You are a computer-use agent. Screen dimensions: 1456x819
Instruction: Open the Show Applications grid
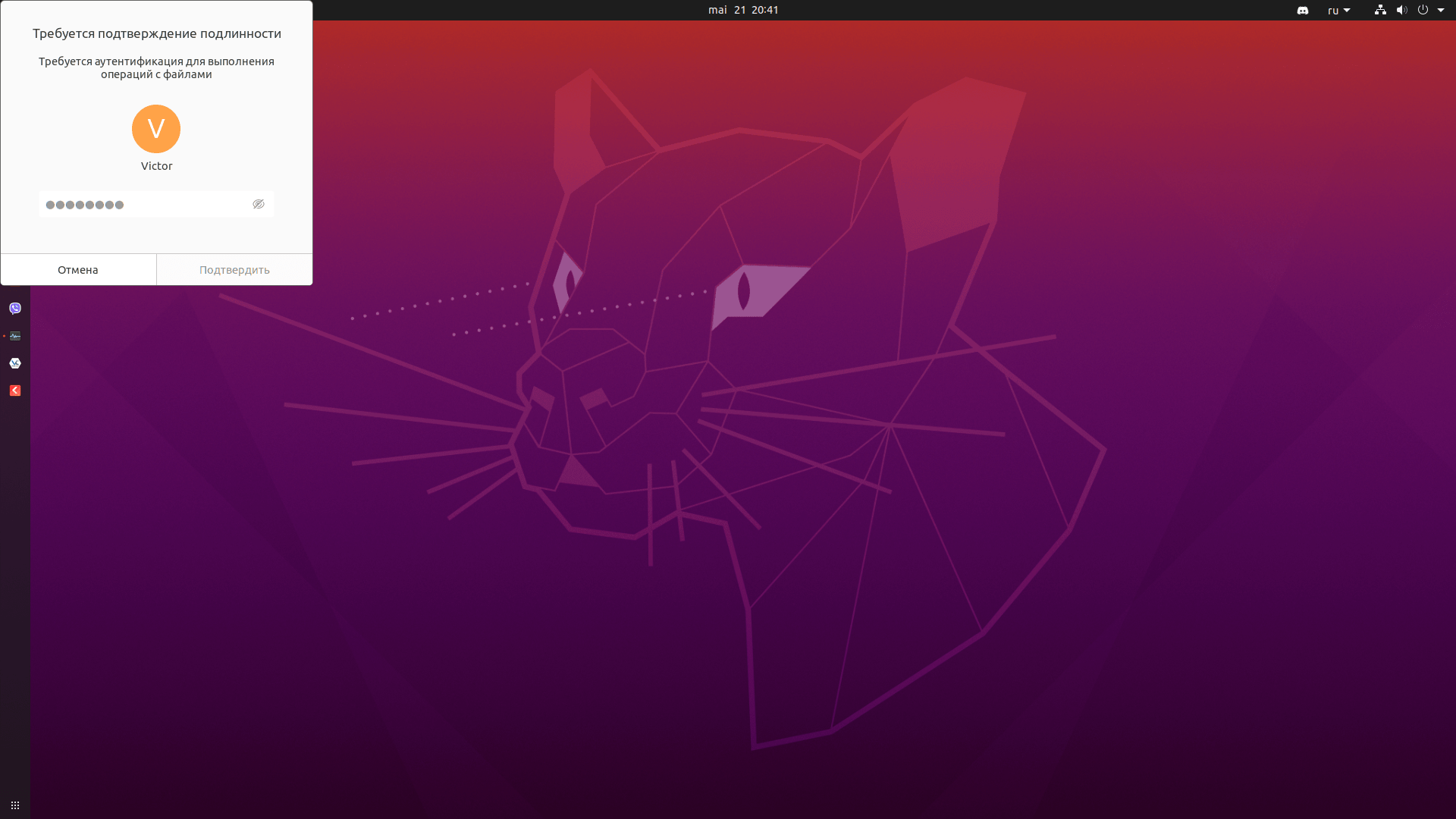click(x=15, y=805)
